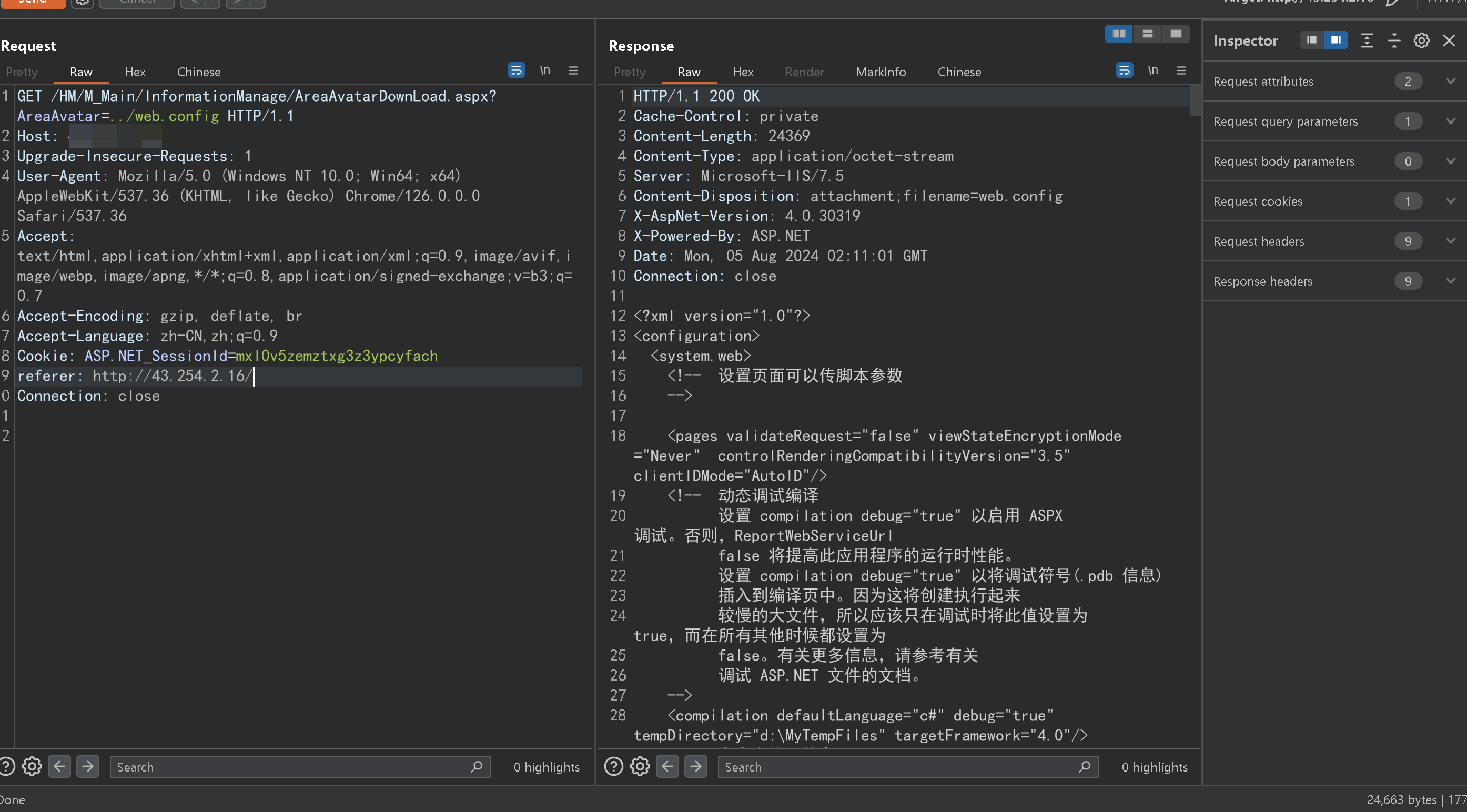The width and height of the screenshot is (1467, 812).
Task: Expand Response headers section
Action: (x=1450, y=281)
